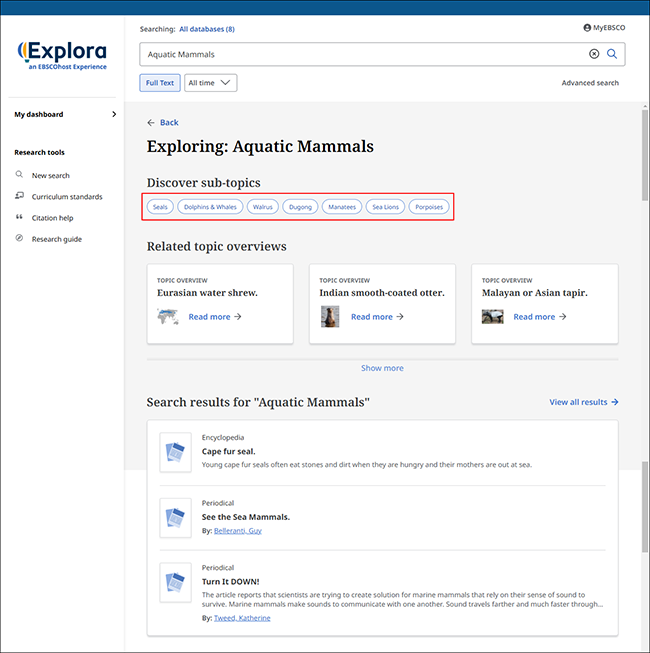This screenshot has height=653, width=650.
Task: Click the View all results arrow
Action: tap(615, 402)
